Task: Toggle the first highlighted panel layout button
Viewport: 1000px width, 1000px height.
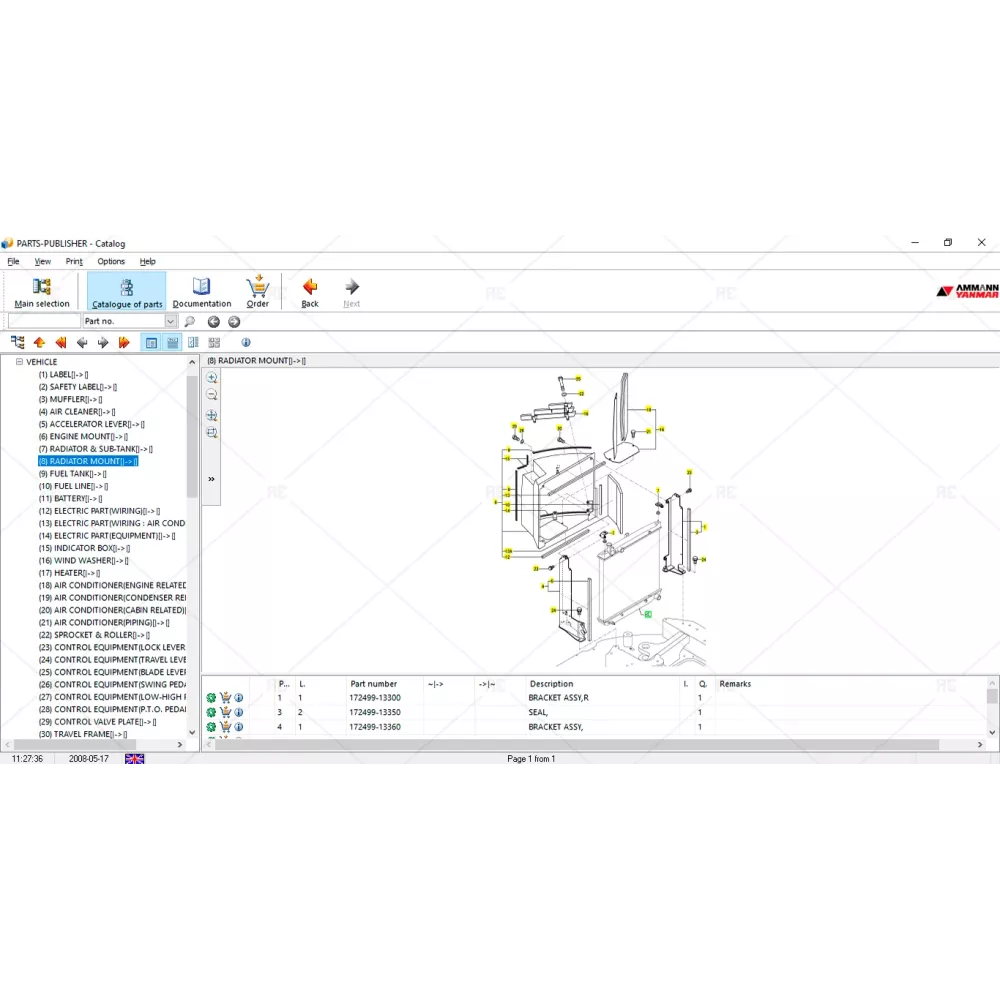Action: coord(151,343)
